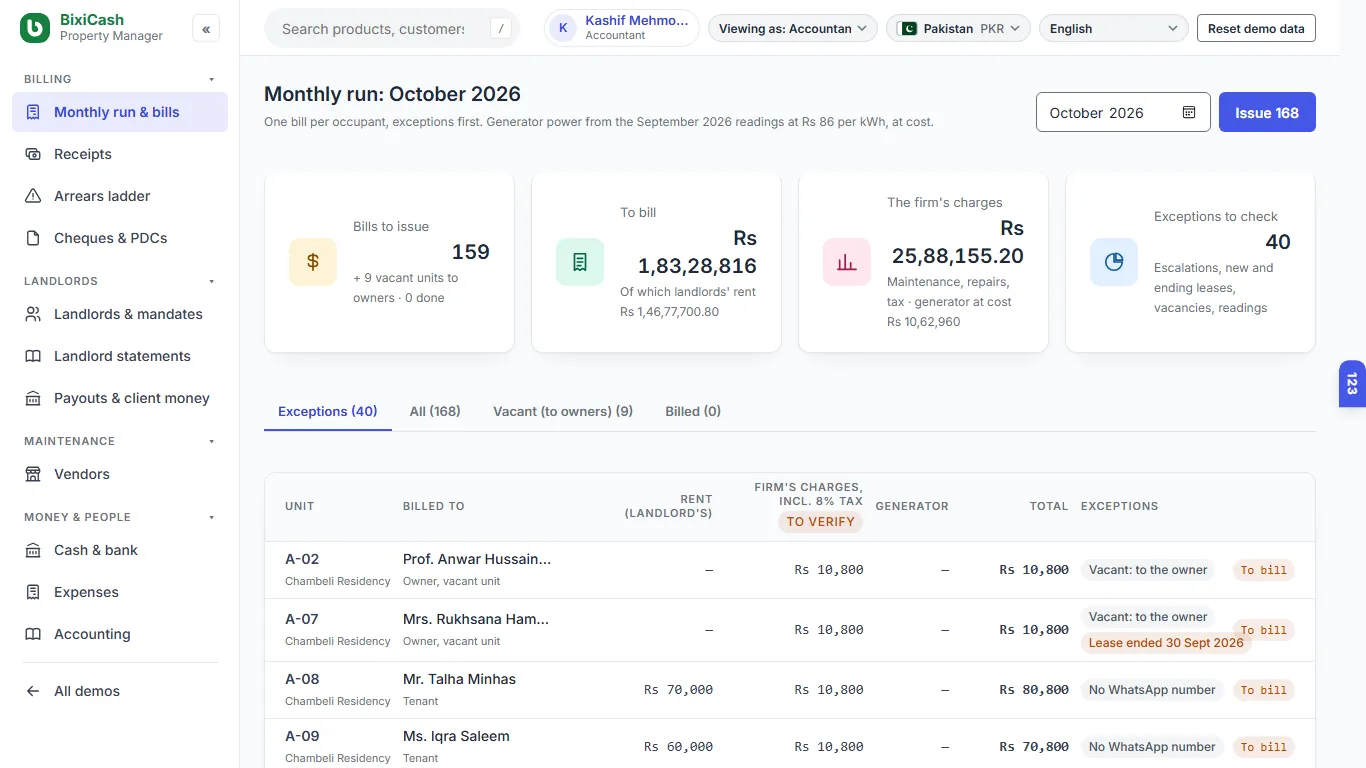
Task: Click the Expenses receipt icon
Action: (33, 592)
